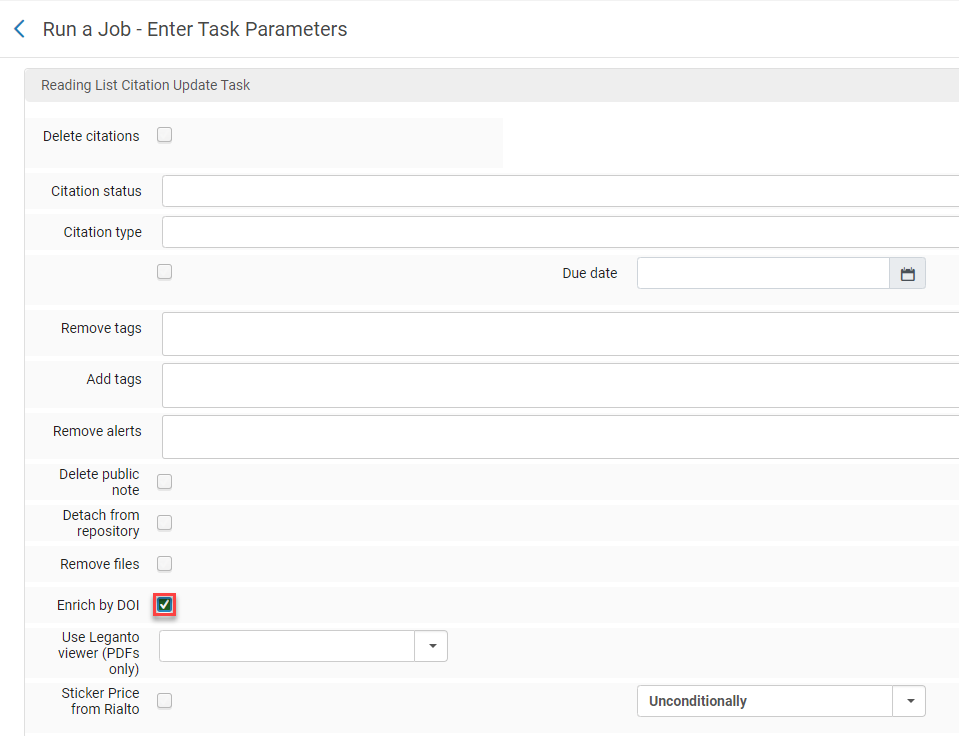The height and width of the screenshot is (736, 959).
Task: Click the Reading List Citation Update Task header
Action: point(146,85)
